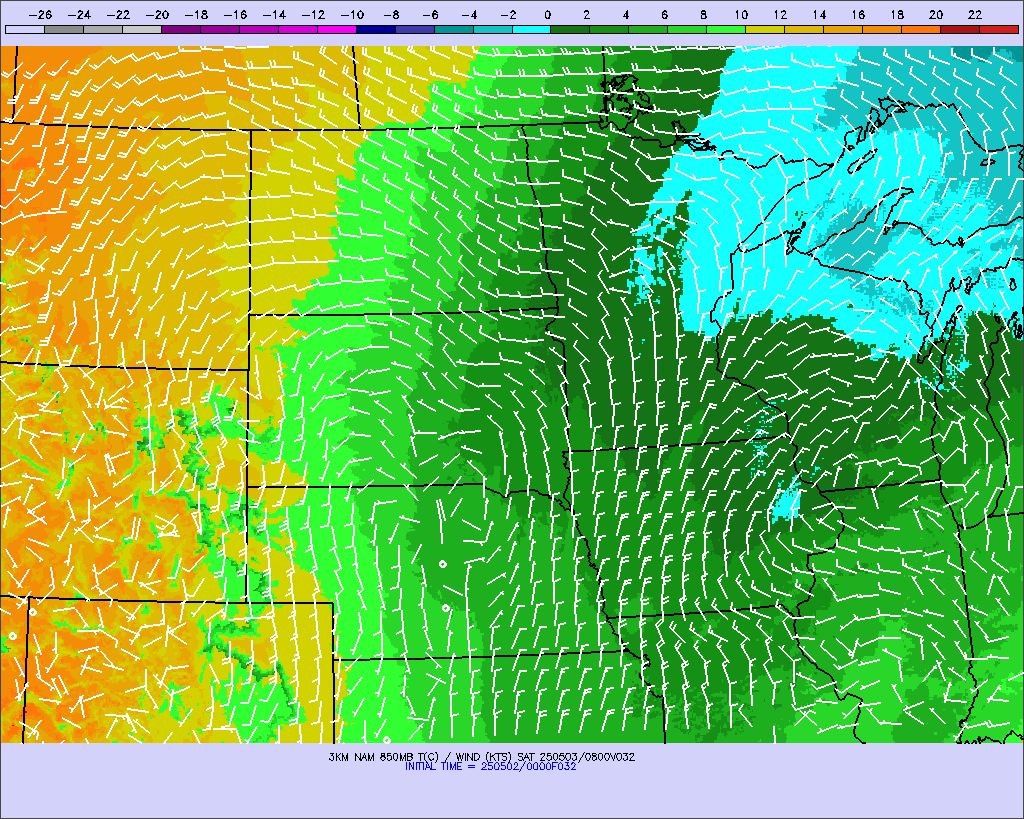The image size is (1024, 819).
Task: Click the magenta swatch between -16 and -14
Action: 259,29
